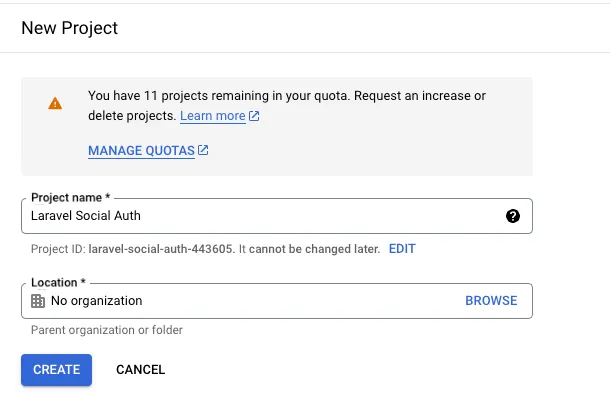Viewport: 610px width, 396px height.
Task: Click the New Project page heading
Action: [70, 28]
